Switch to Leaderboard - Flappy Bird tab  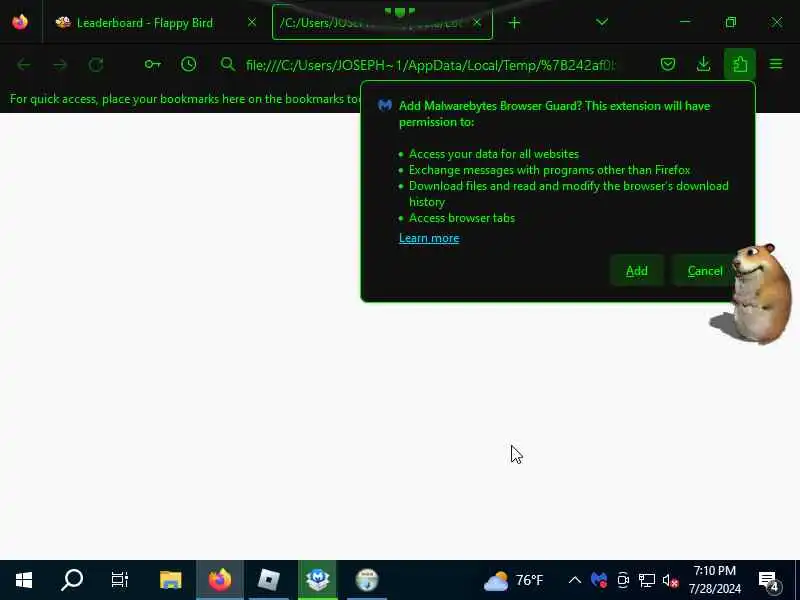144,22
